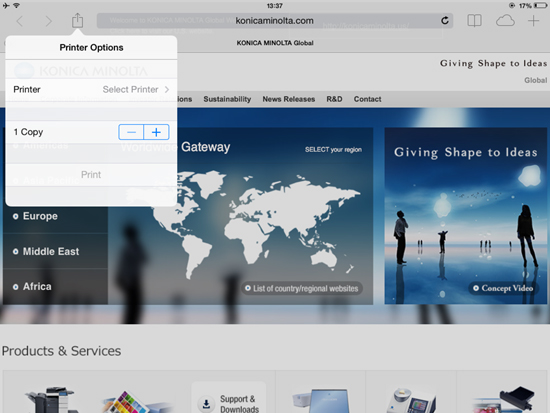Image resolution: width=550 pixels, height=413 pixels.
Task: Click the Giving Shape to Ideas banner
Action: point(465,215)
